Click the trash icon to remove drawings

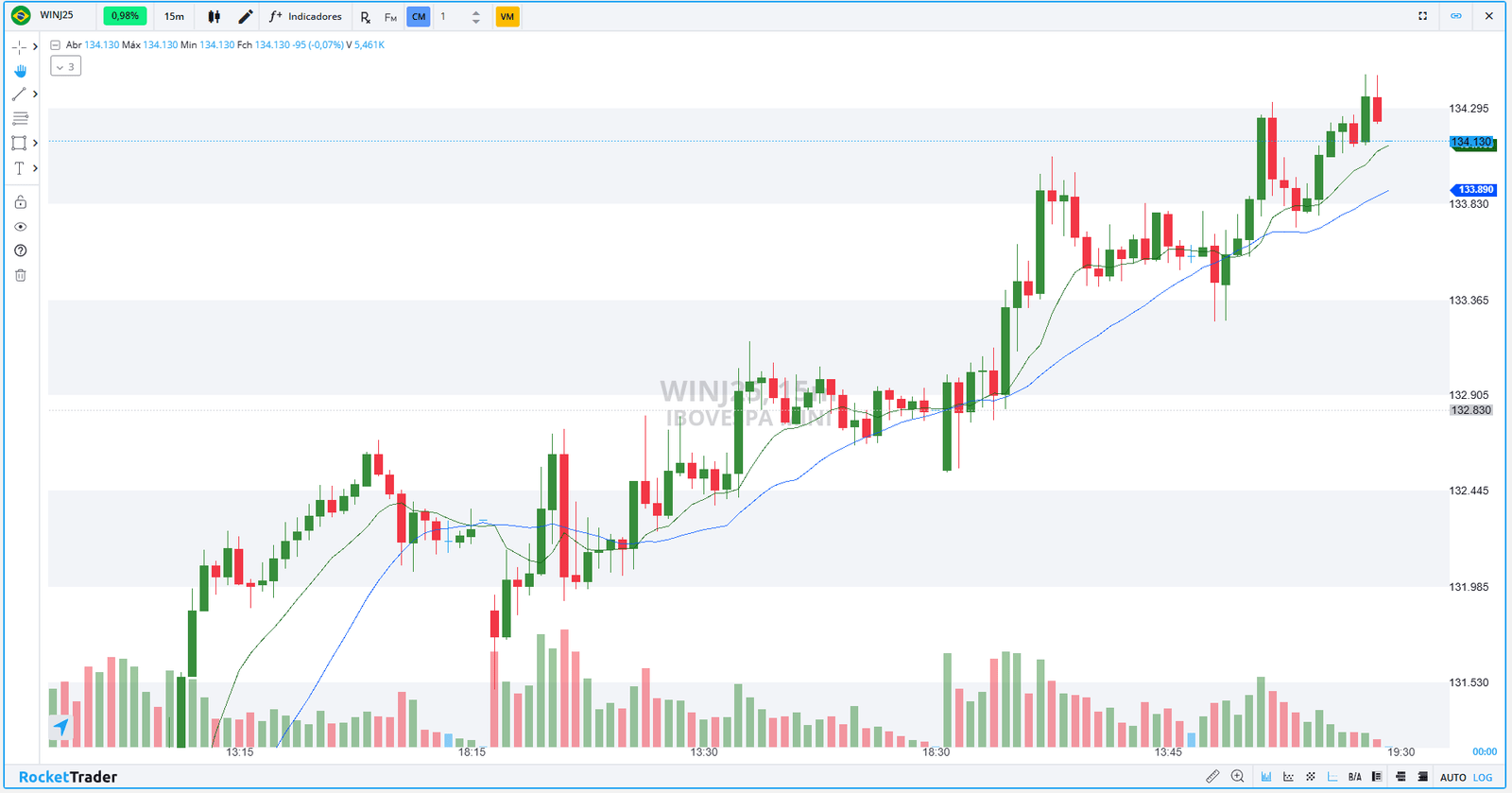(x=20, y=275)
